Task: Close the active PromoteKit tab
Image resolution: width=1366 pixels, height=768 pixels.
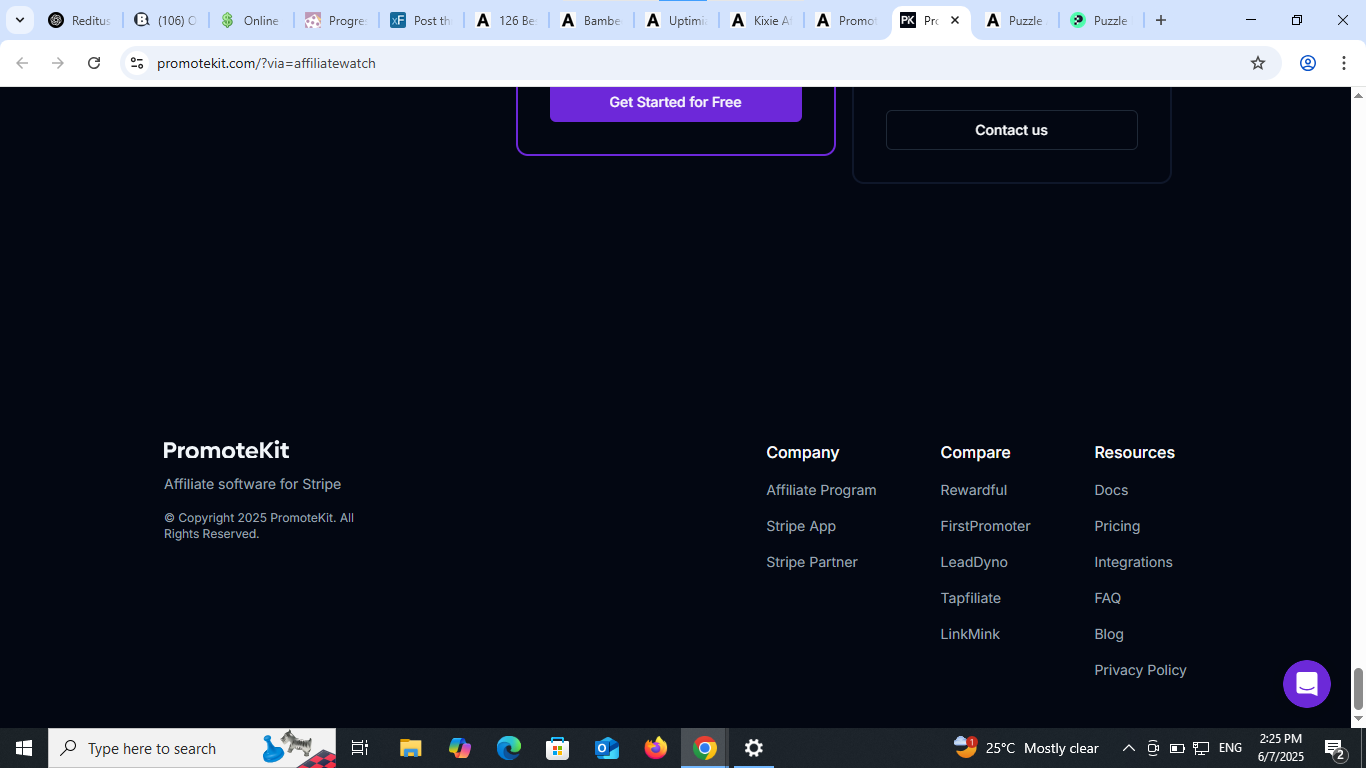Action: tap(955, 20)
